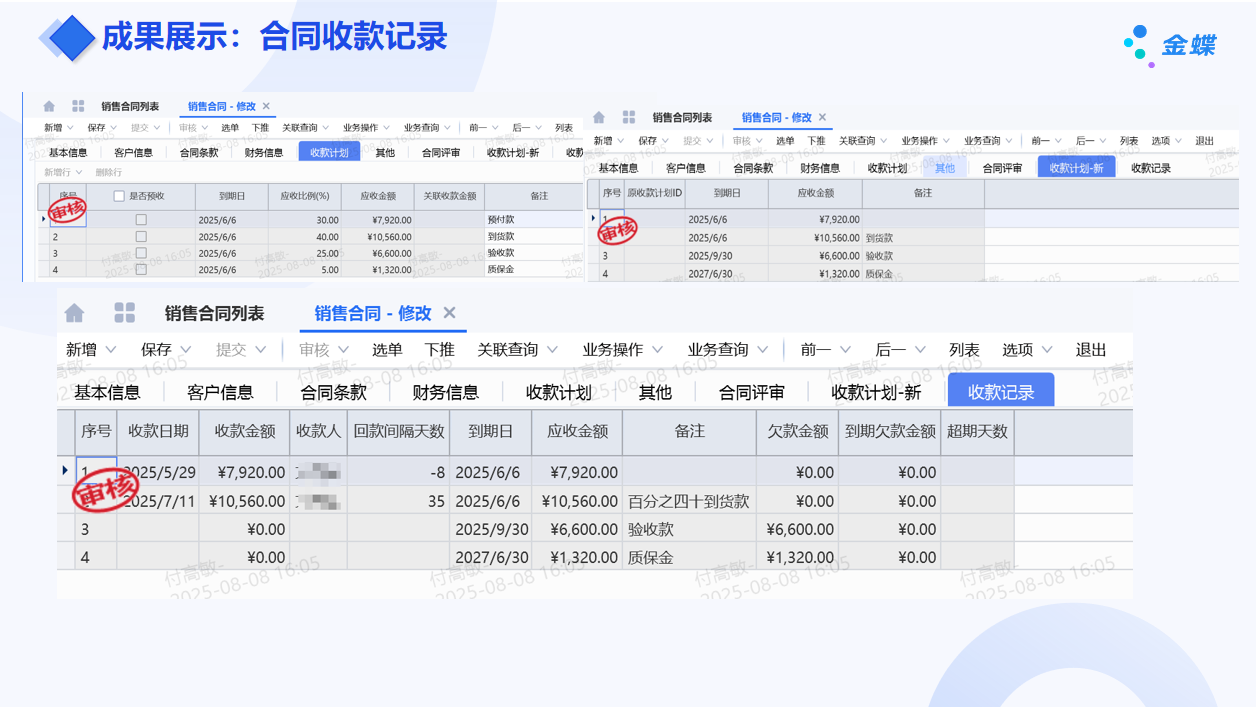The height and width of the screenshot is (707, 1256).
Task: Click the four-squares grid icon in top-right panel
Action: pyautogui.click(x=628, y=117)
